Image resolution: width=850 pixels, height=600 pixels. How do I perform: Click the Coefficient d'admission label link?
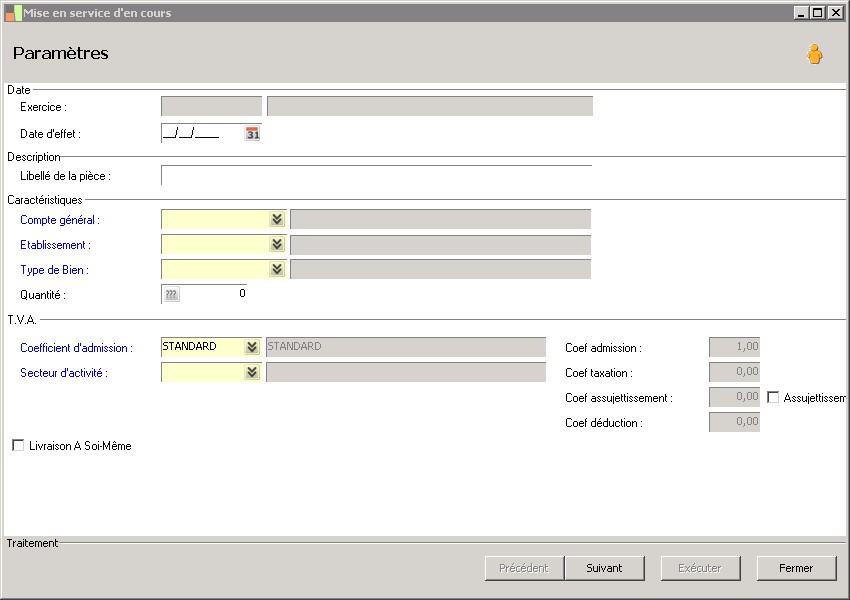click(x=76, y=348)
